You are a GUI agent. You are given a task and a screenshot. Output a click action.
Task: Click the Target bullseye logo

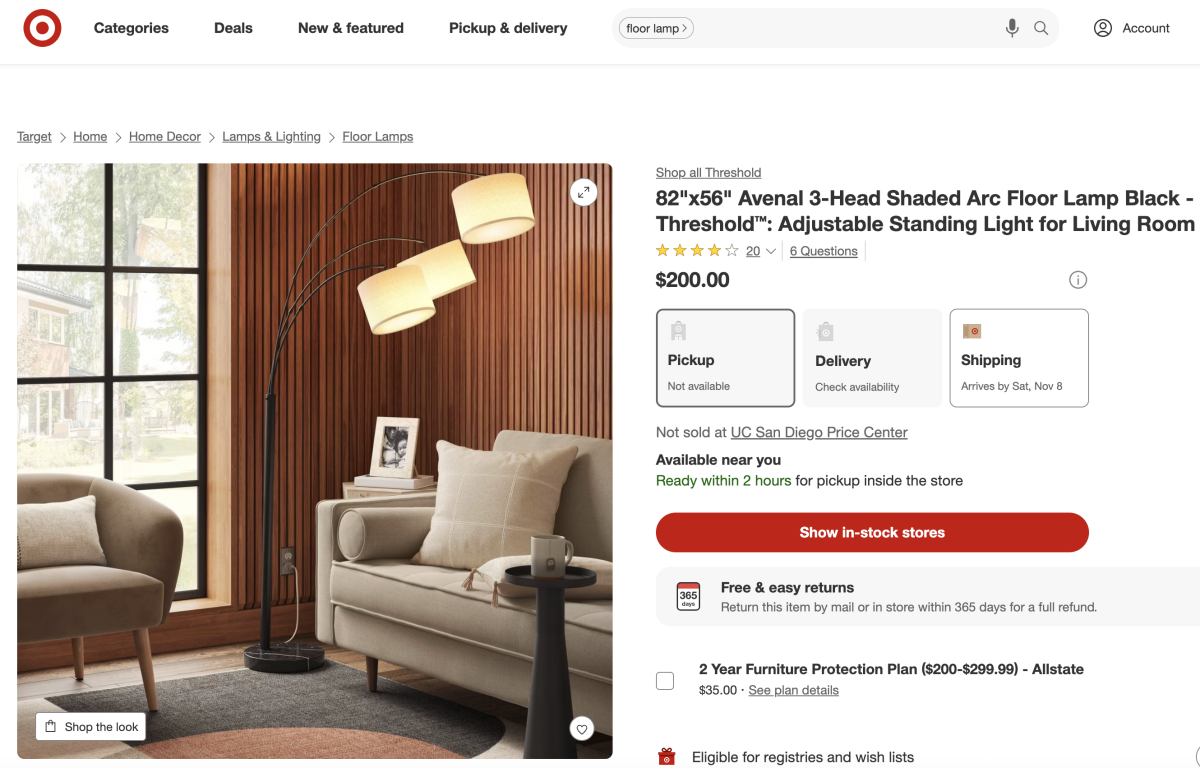point(42,28)
